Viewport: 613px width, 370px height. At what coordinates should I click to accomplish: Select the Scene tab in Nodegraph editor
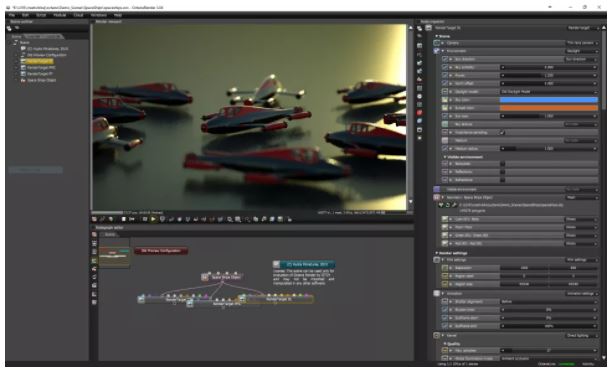[109, 234]
